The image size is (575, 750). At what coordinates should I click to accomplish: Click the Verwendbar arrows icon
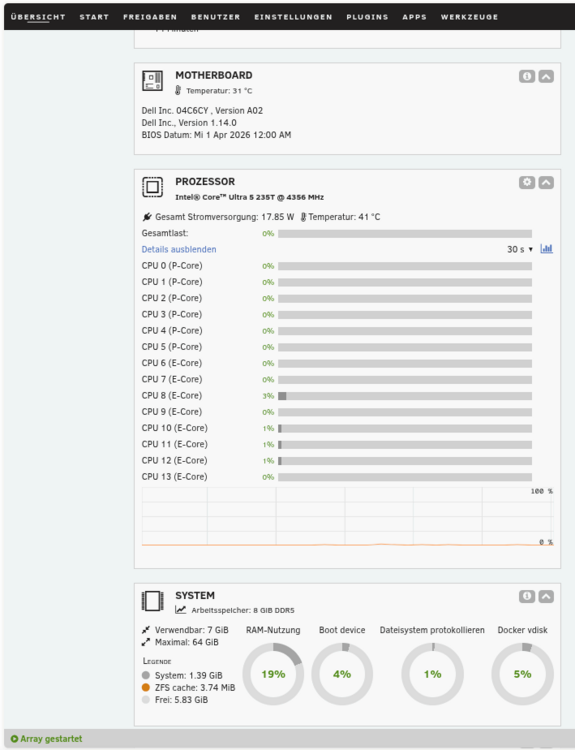[x=146, y=630]
